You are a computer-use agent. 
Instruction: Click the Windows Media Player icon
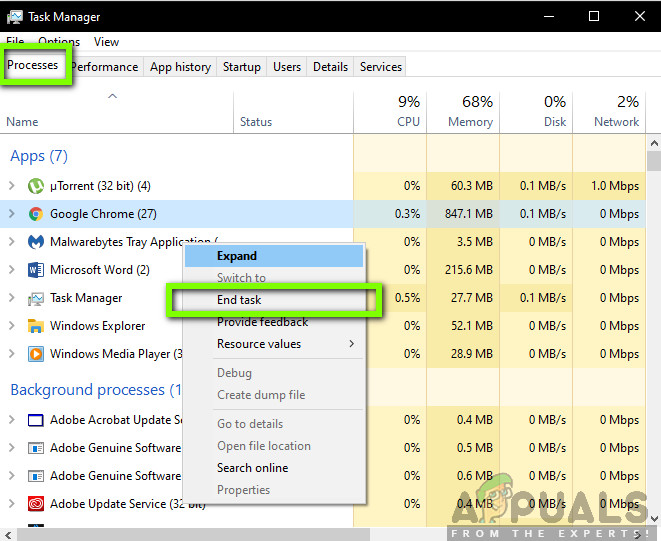pos(36,354)
